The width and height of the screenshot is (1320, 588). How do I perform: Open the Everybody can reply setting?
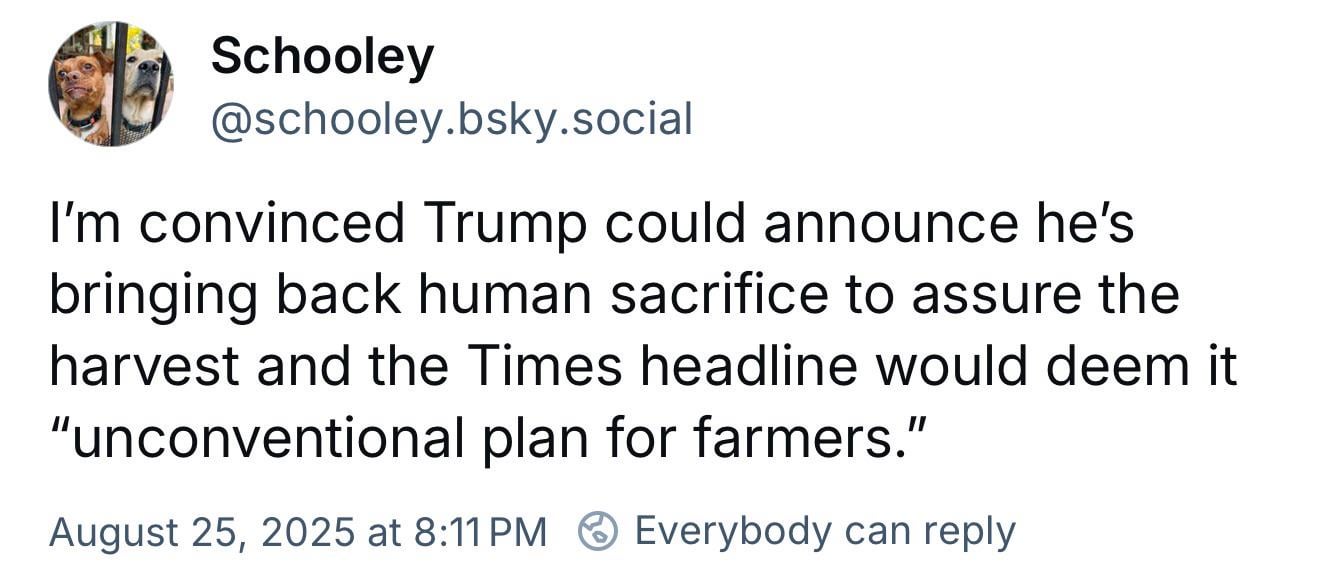point(825,531)
